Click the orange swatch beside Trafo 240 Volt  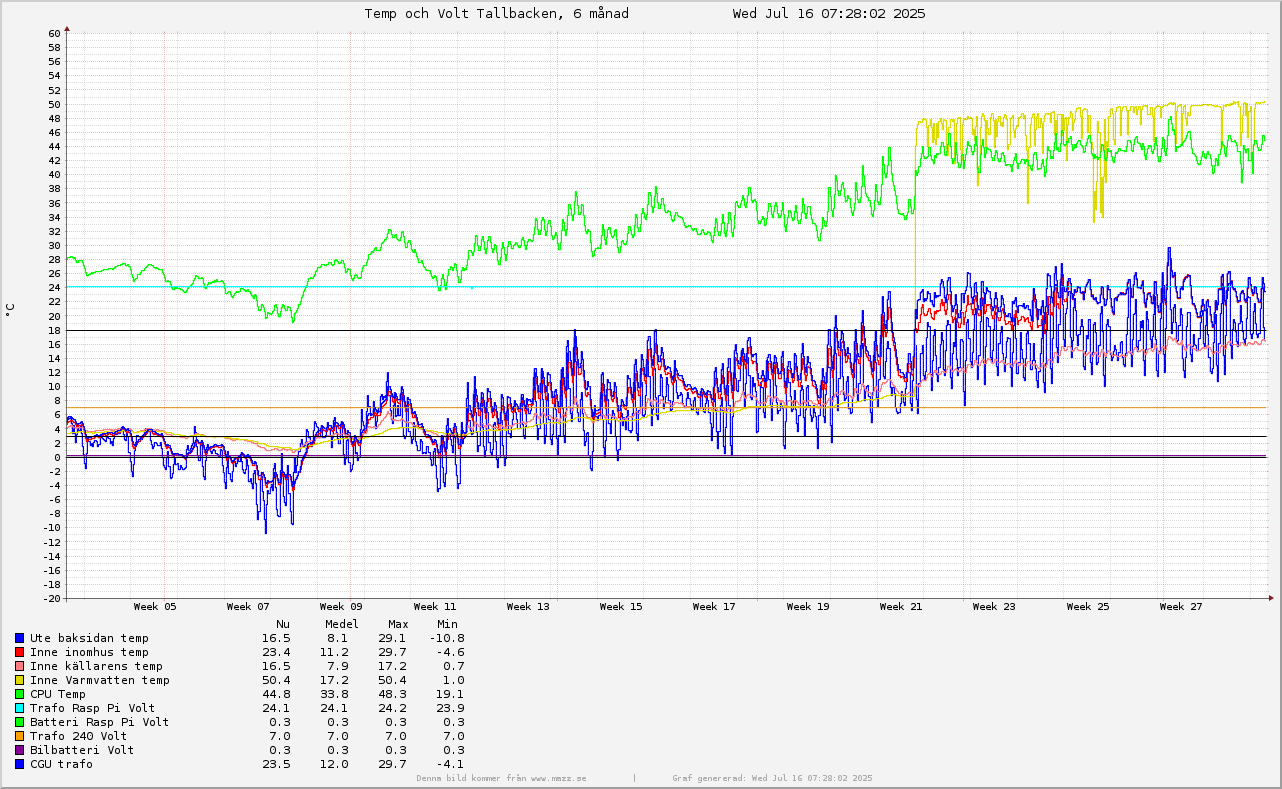coord(19,736)
